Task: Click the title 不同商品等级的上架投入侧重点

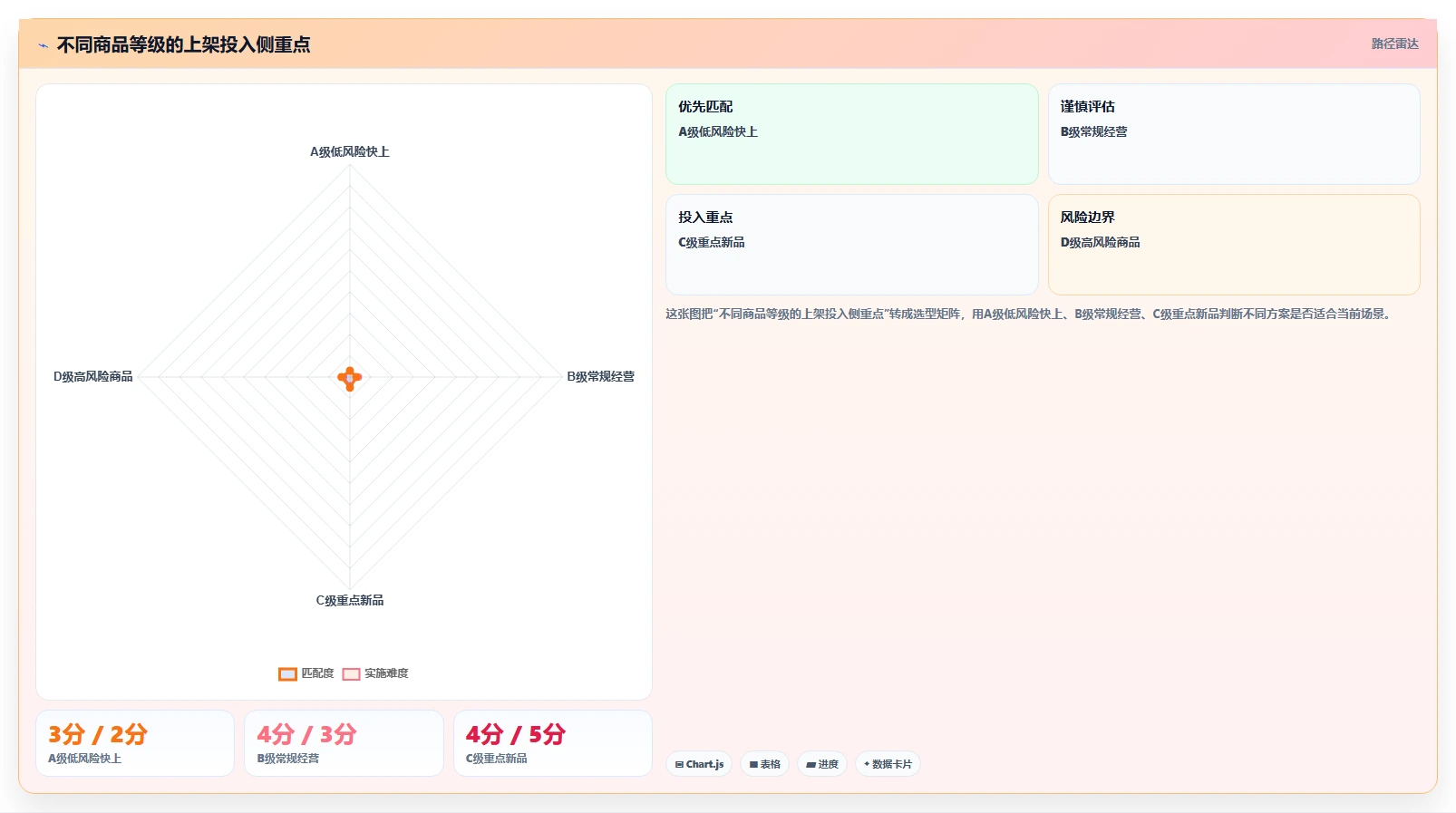Action: point(183,44)
